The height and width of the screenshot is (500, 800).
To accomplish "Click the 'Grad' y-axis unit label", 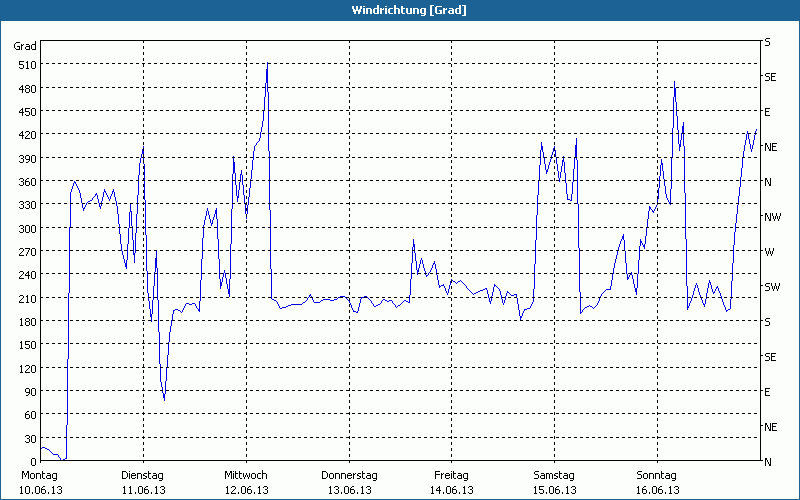I will point(25,46).
